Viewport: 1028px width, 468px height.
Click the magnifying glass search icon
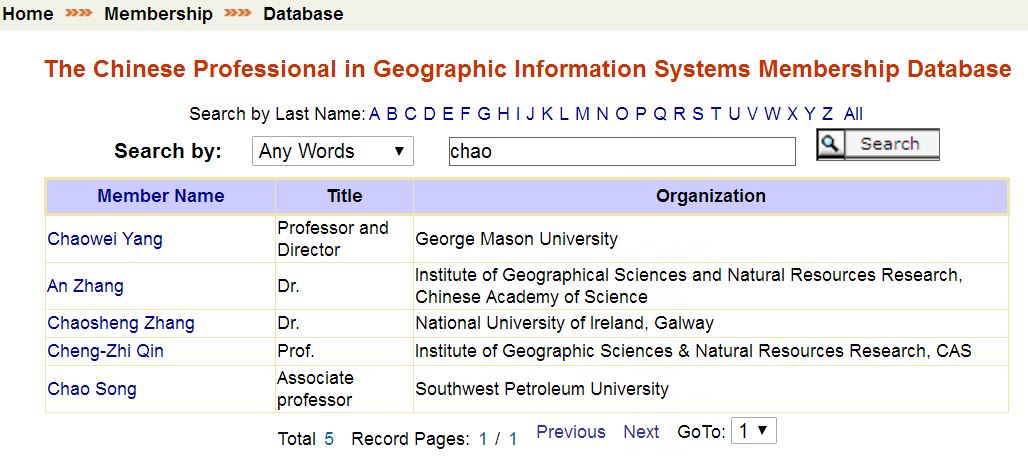830,145
